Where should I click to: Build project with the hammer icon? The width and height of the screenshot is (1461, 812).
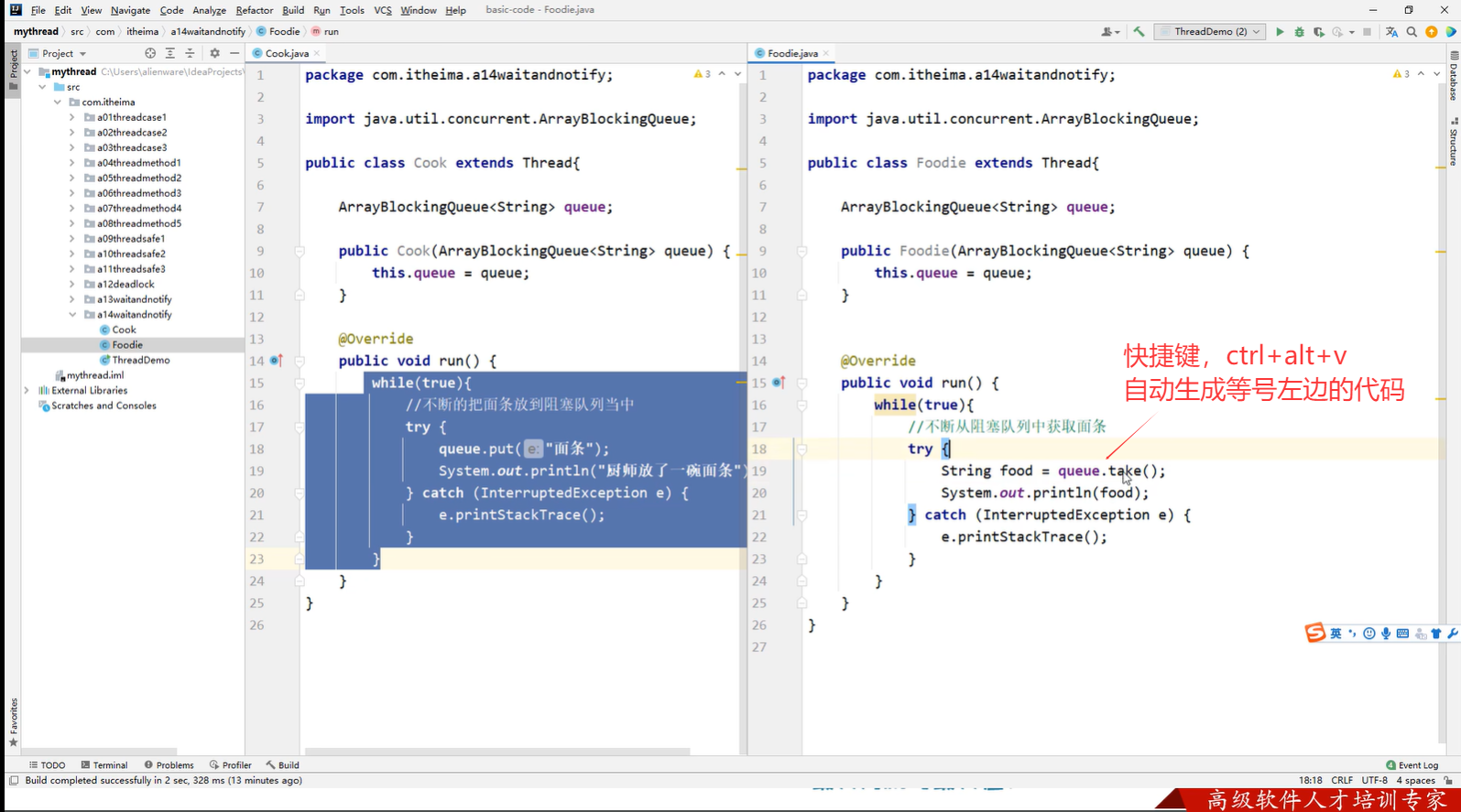[1139, 32]
